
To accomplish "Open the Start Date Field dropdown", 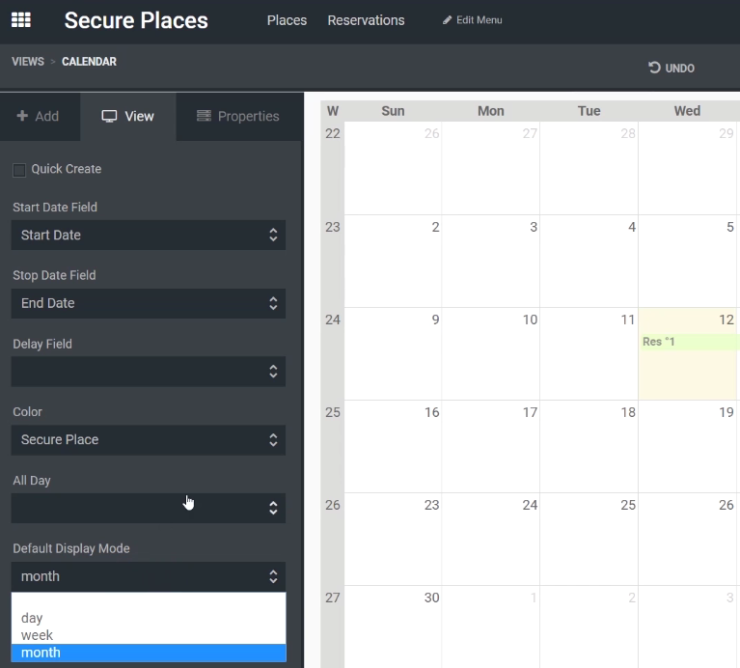I will click(148, 235).
